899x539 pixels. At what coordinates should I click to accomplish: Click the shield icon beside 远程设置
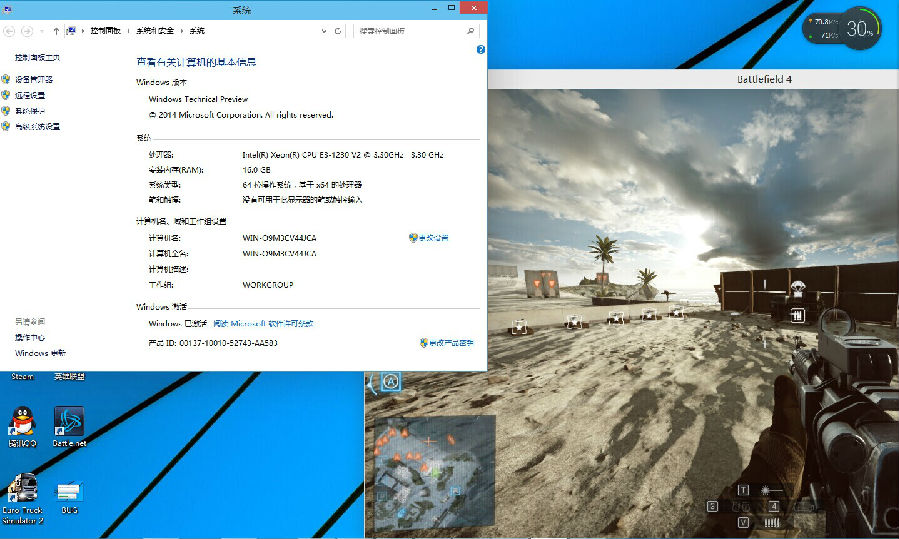tap(6, 95)
